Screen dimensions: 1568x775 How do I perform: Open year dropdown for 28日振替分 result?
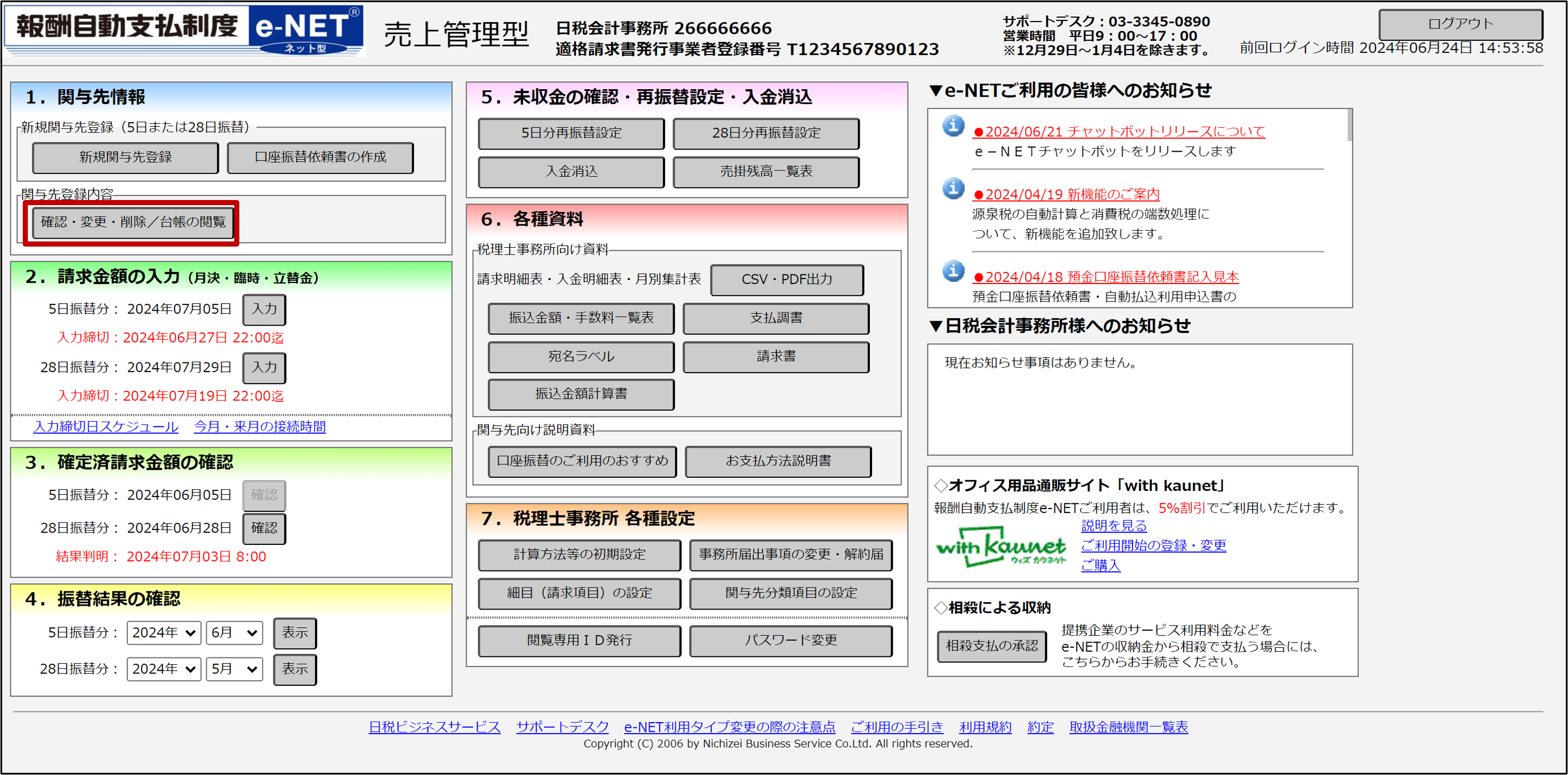(163, 669)
